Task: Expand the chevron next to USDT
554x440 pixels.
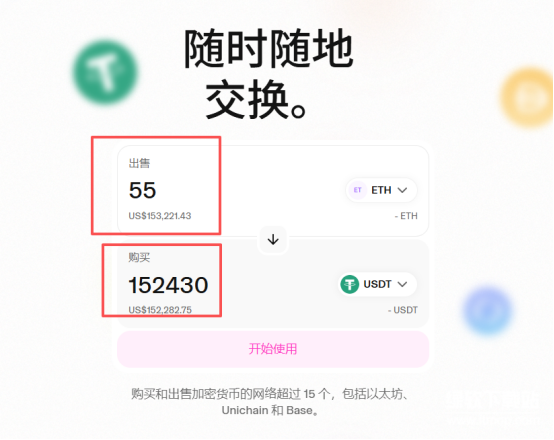Action: pyautogui.click(x=402, y=284)
